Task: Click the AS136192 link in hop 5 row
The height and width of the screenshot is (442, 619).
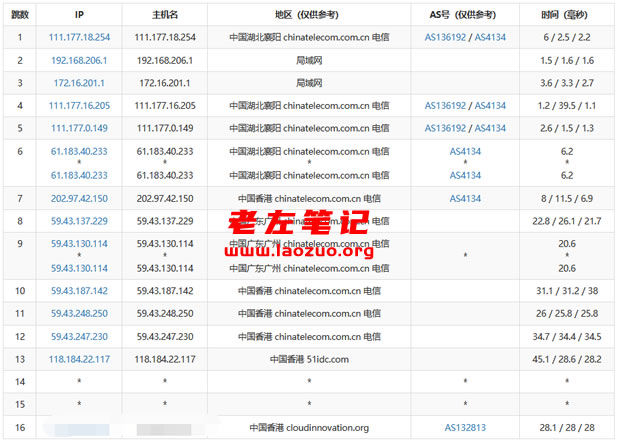Action: [x=446, y=128]
